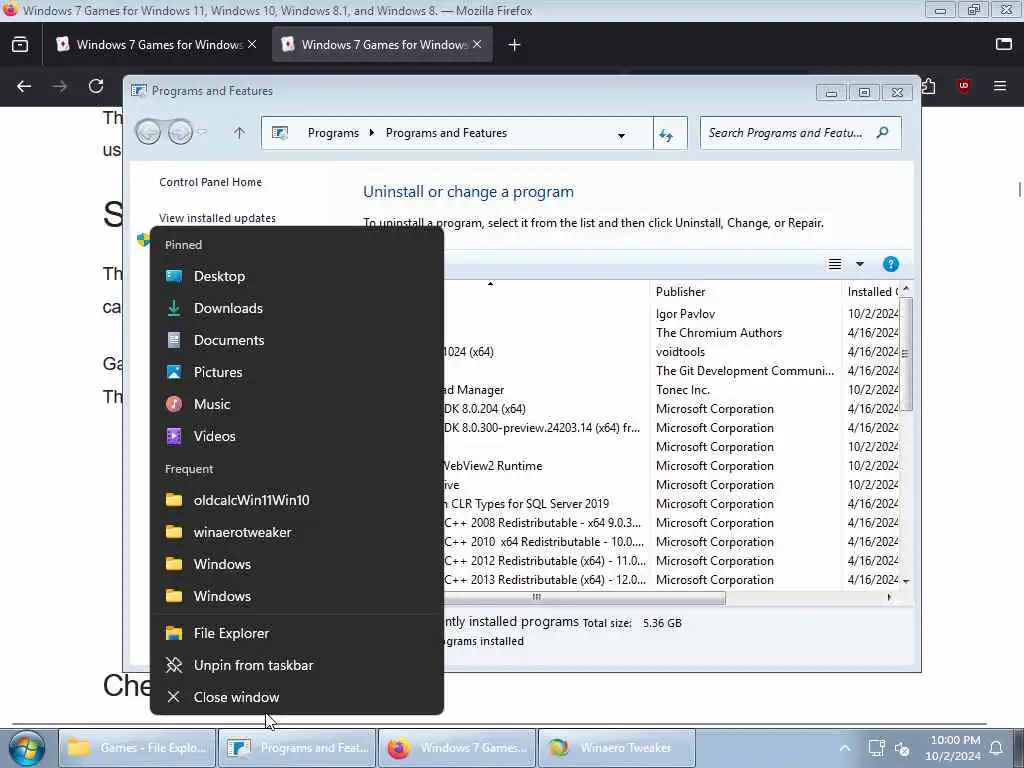The image size is (1024, 768).
Task: Open Music pinned folder
Action: tap(296, 404)
